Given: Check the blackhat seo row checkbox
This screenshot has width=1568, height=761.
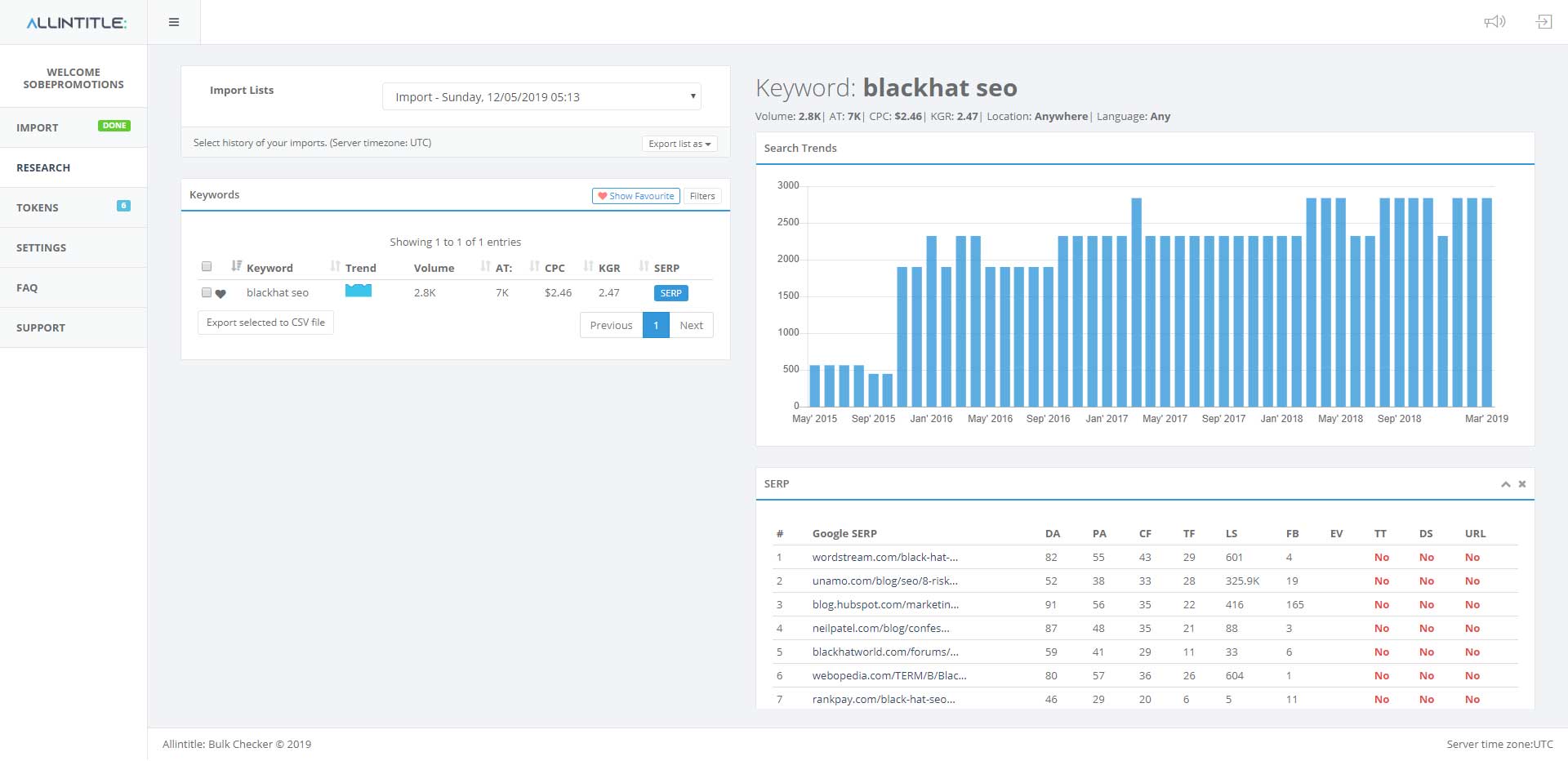Looking at the screenshot, I should point(207,292).
